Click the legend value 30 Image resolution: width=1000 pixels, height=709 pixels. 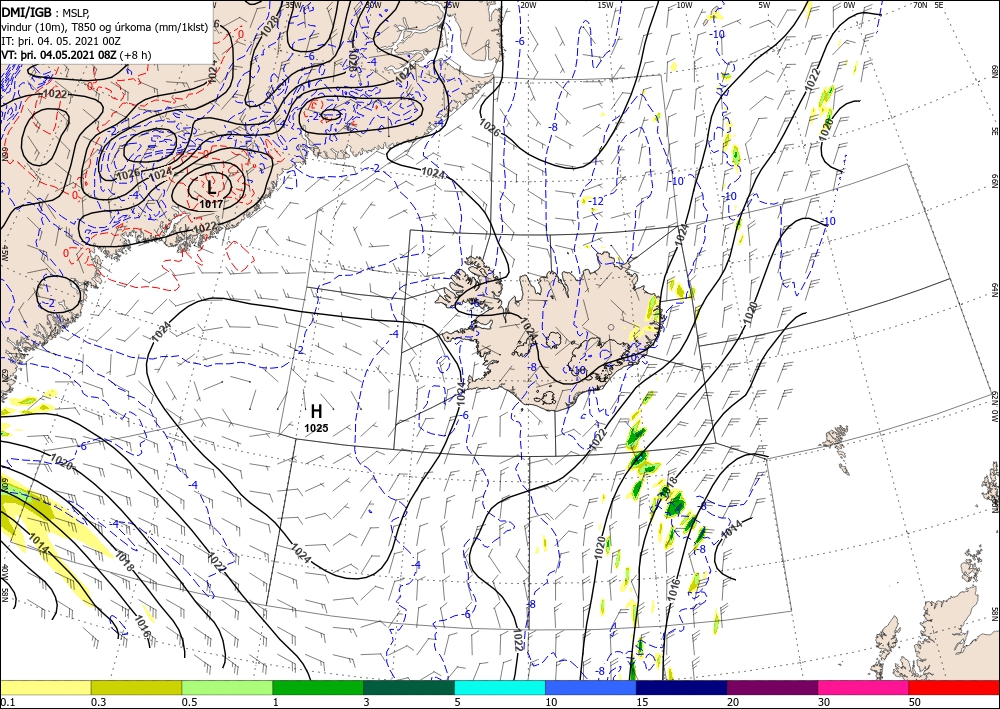click(824, 702)
